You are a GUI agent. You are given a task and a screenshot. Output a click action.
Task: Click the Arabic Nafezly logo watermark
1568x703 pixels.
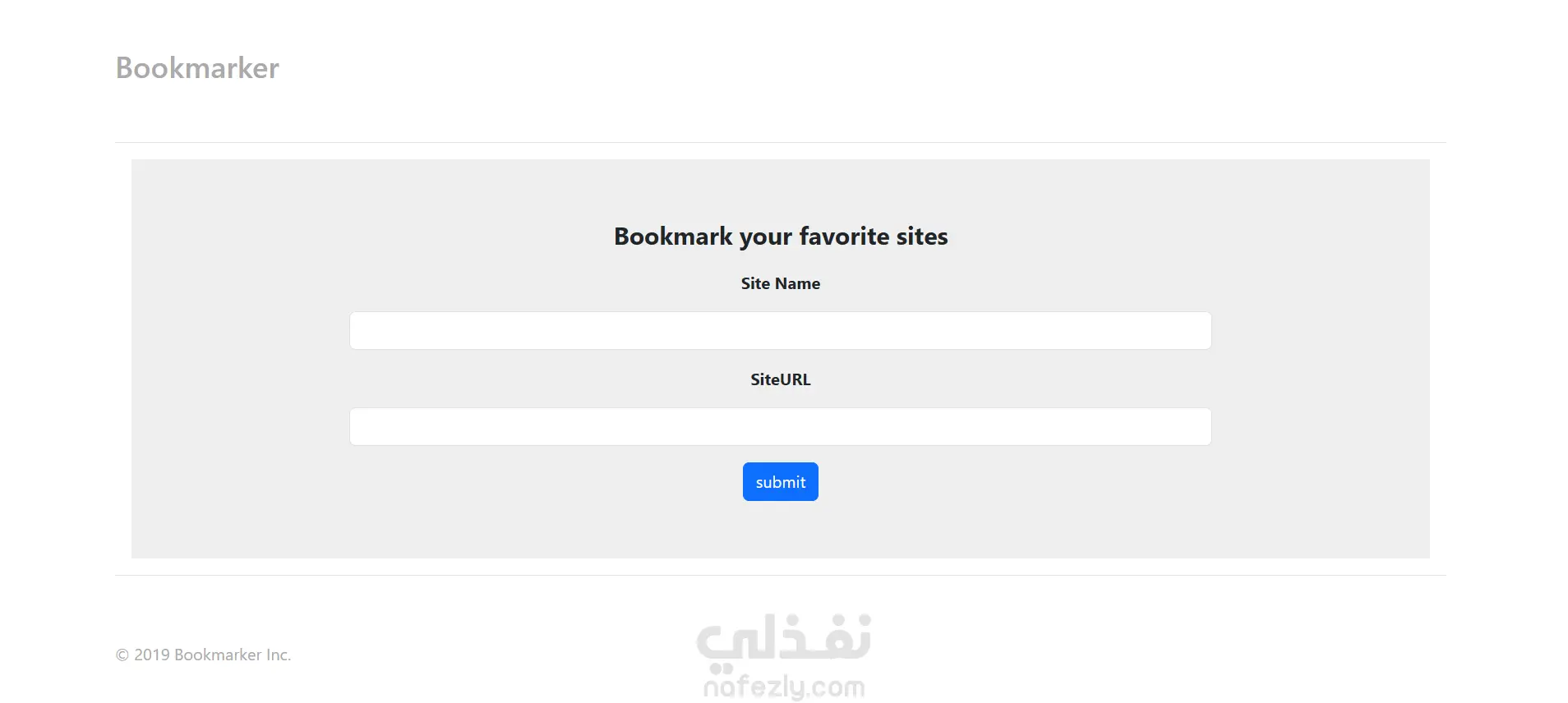tap(783, 639)
